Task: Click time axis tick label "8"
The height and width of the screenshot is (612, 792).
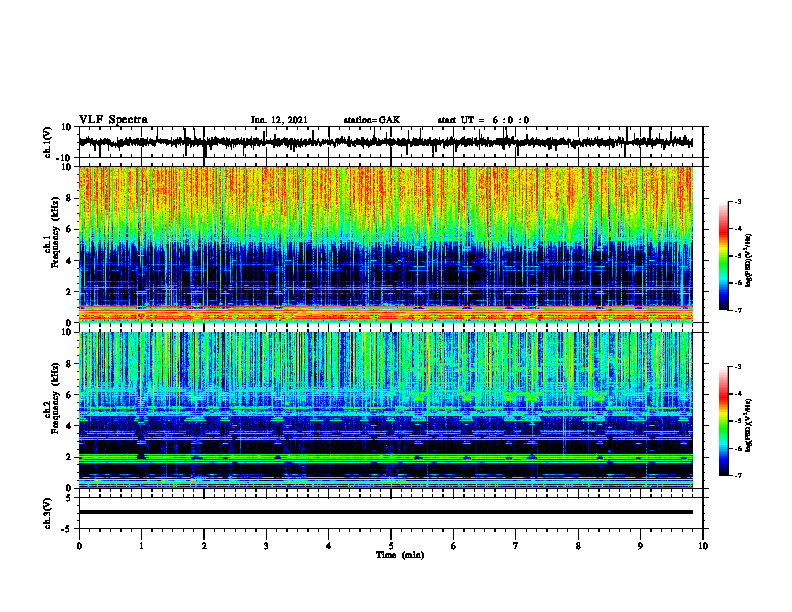Action: tap(578, 546)
